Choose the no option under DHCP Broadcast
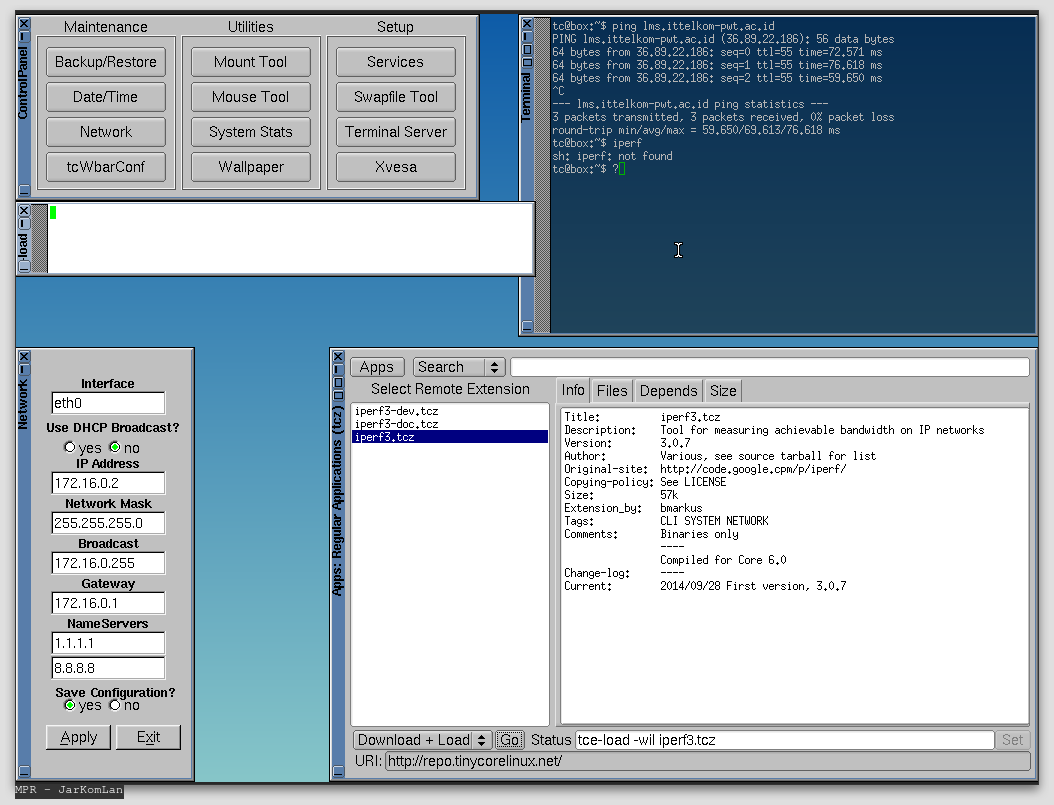The width and height of the screenshot is (1054, 805). click(x=115, y=447)
